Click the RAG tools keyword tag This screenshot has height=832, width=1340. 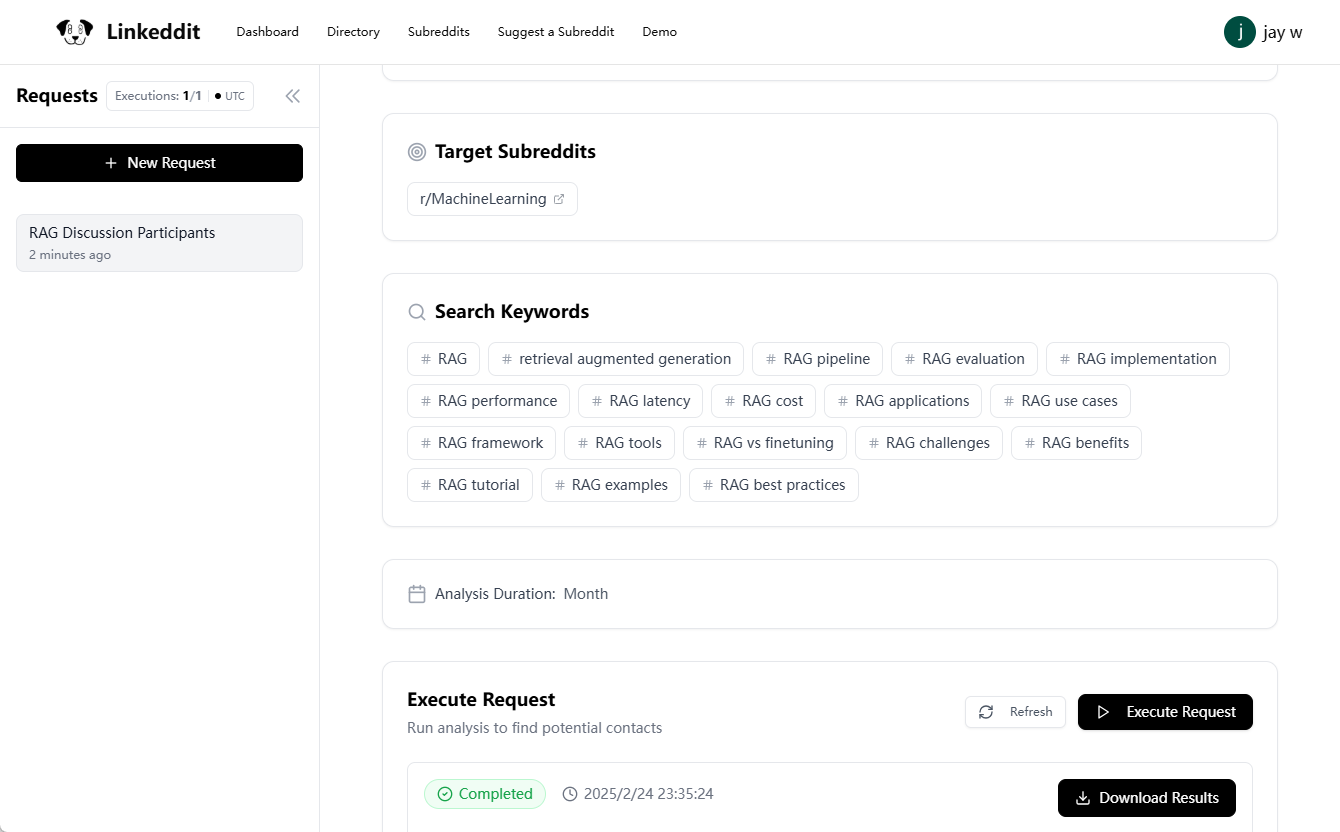[x=619, y=443]
